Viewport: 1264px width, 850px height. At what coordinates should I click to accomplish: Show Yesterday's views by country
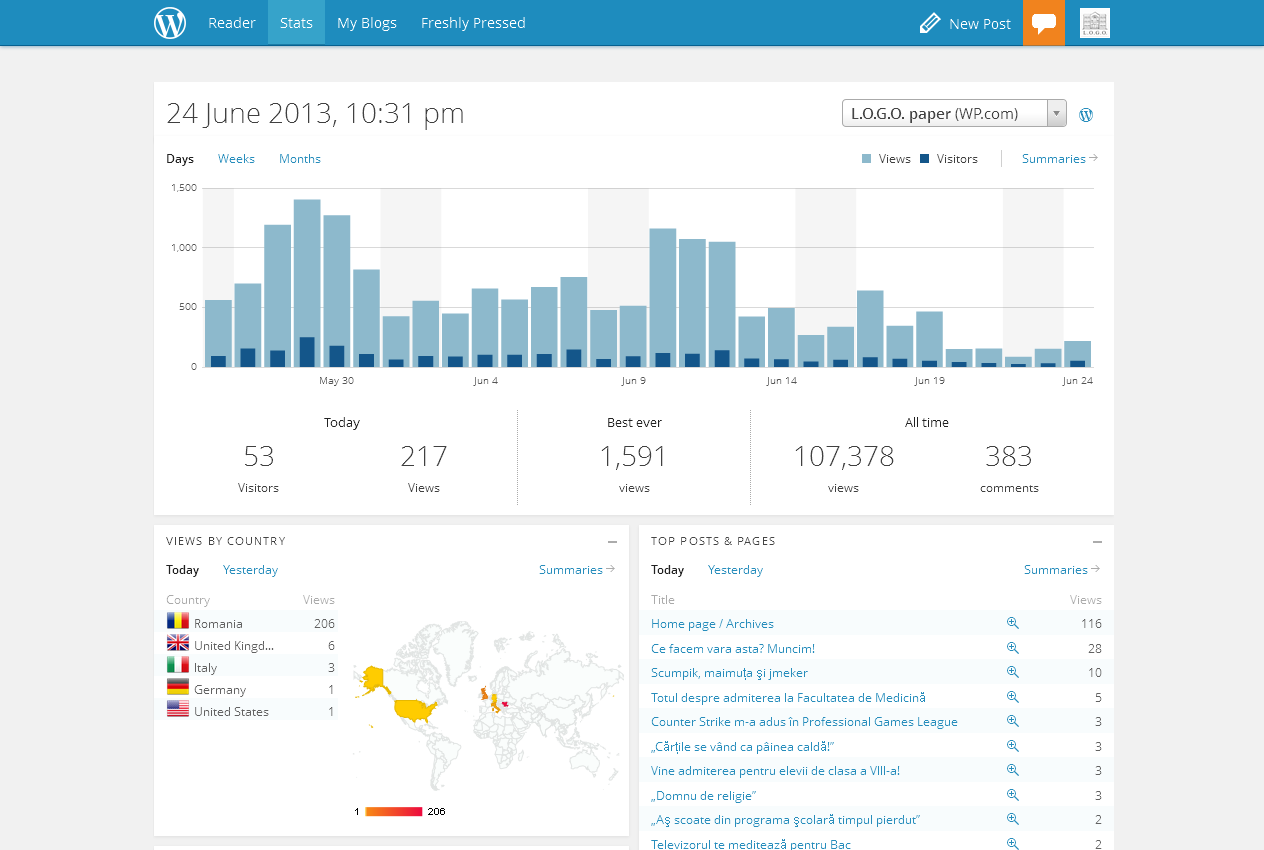pos(250,570)
